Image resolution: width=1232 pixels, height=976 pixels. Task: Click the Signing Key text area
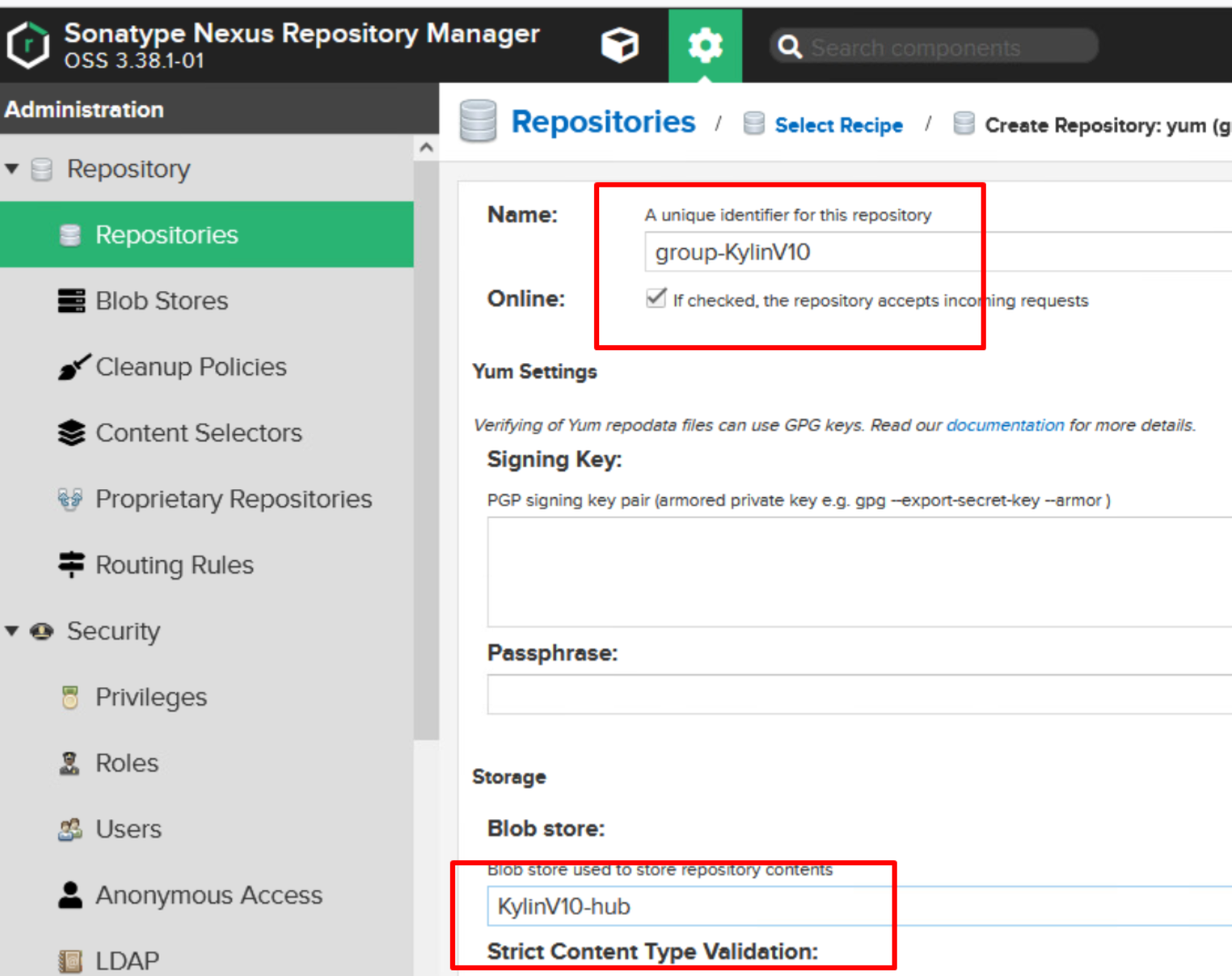point(859,573)
